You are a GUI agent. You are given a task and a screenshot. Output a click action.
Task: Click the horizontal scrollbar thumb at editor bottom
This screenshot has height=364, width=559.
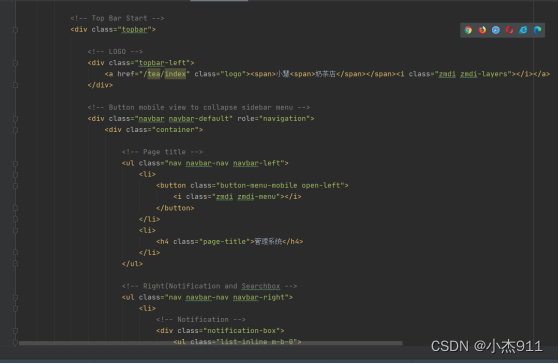click(210, 343)
